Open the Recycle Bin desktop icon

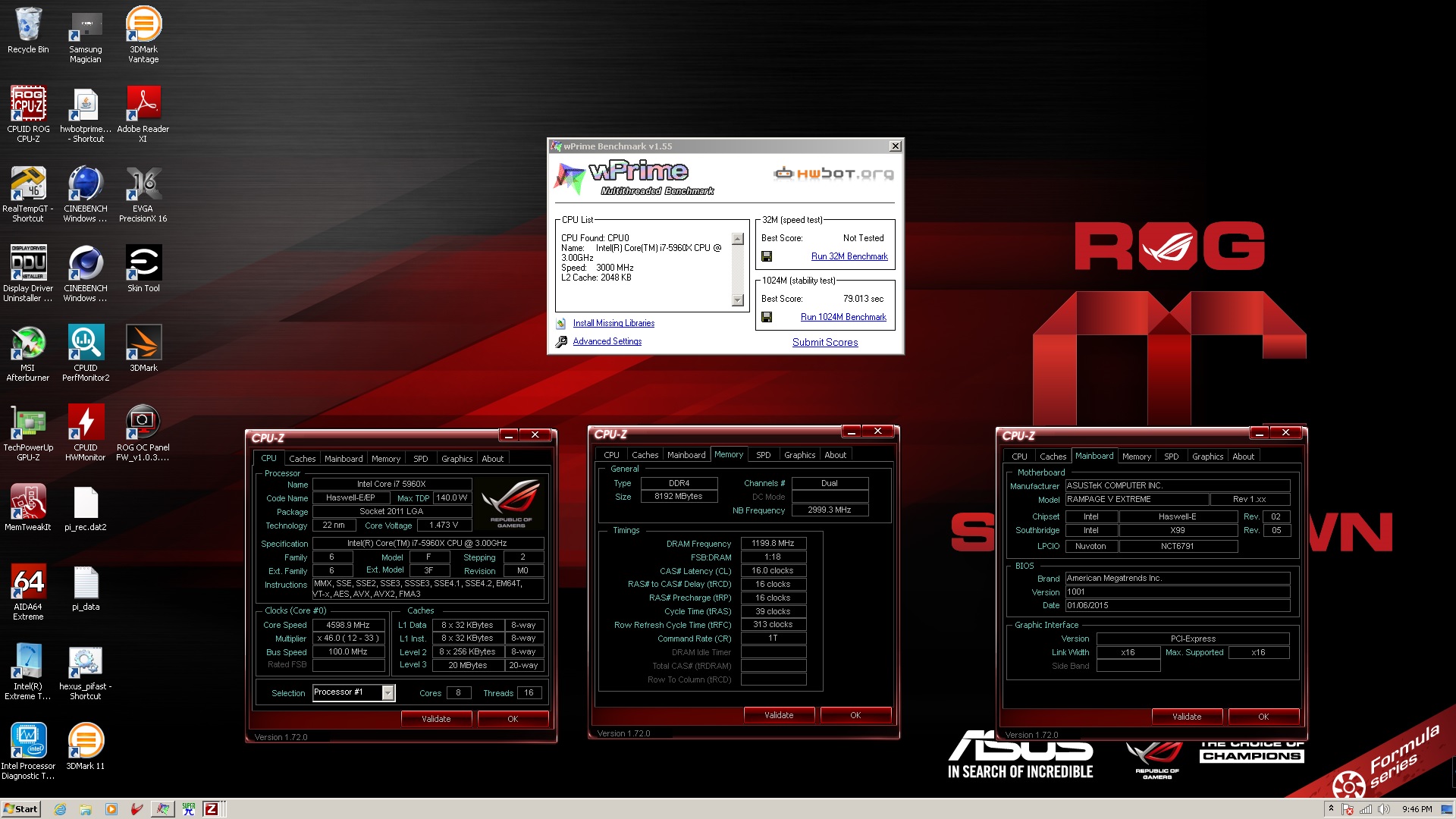(x=28, y=30)
